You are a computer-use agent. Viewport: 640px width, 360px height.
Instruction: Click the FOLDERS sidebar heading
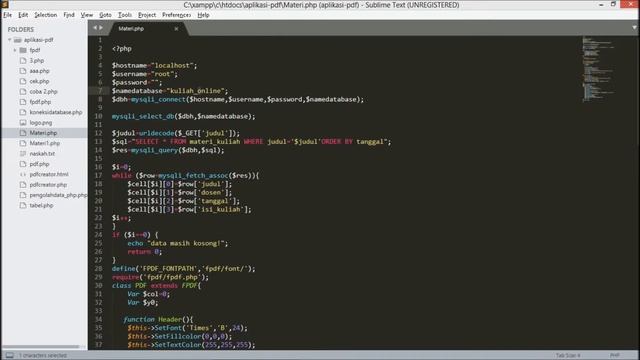click(20, 29)
